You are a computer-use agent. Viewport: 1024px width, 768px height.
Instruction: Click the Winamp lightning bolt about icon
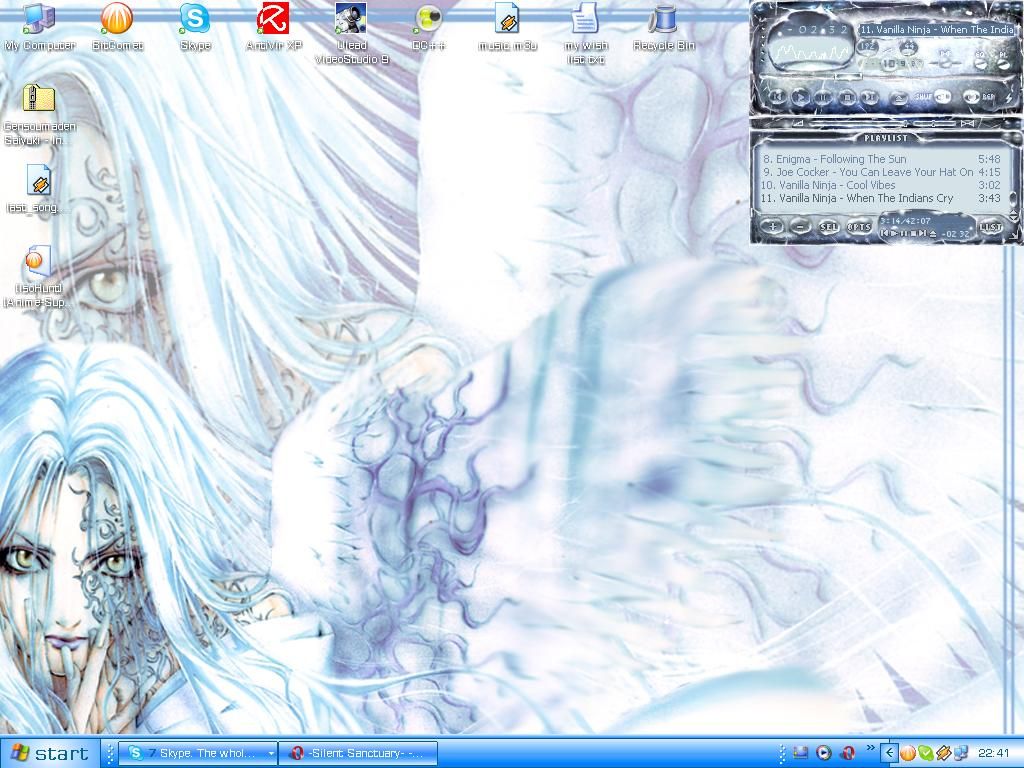click(x=1010, y=98)
